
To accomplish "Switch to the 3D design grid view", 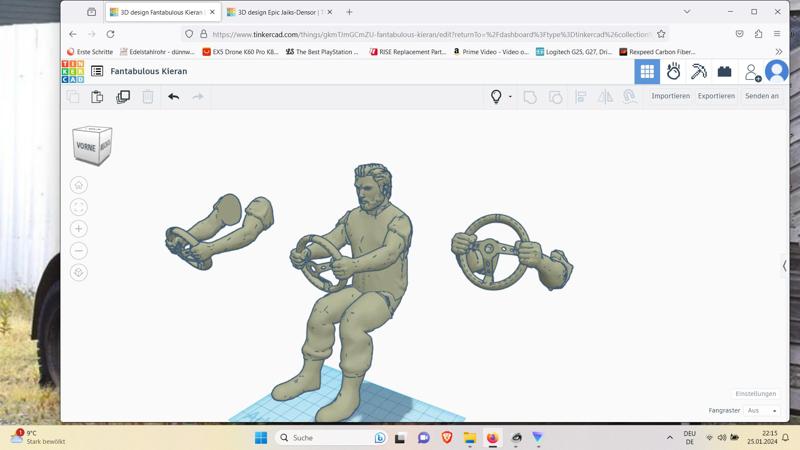I will click(647, 71).
